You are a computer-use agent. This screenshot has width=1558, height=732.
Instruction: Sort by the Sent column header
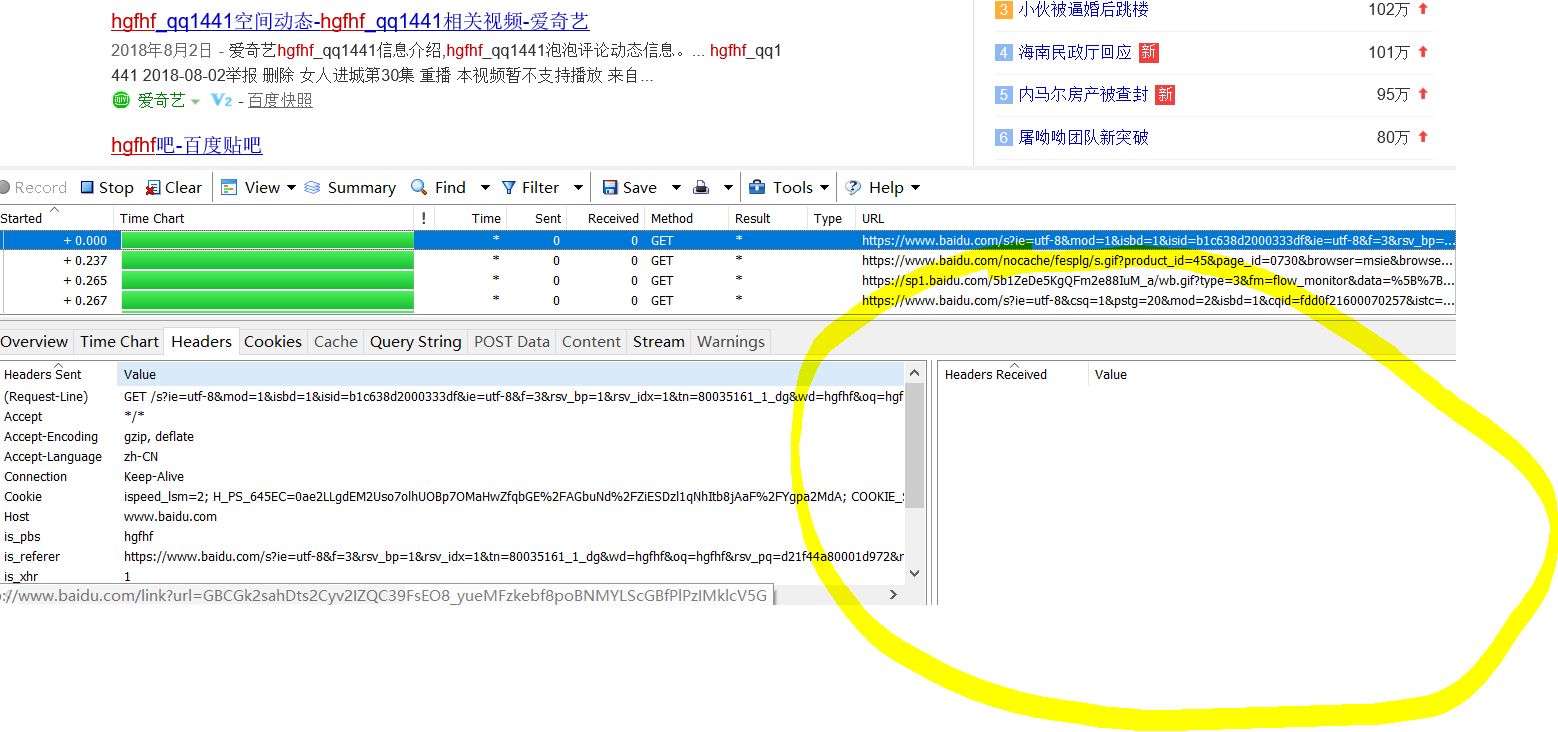coord(536,218)
